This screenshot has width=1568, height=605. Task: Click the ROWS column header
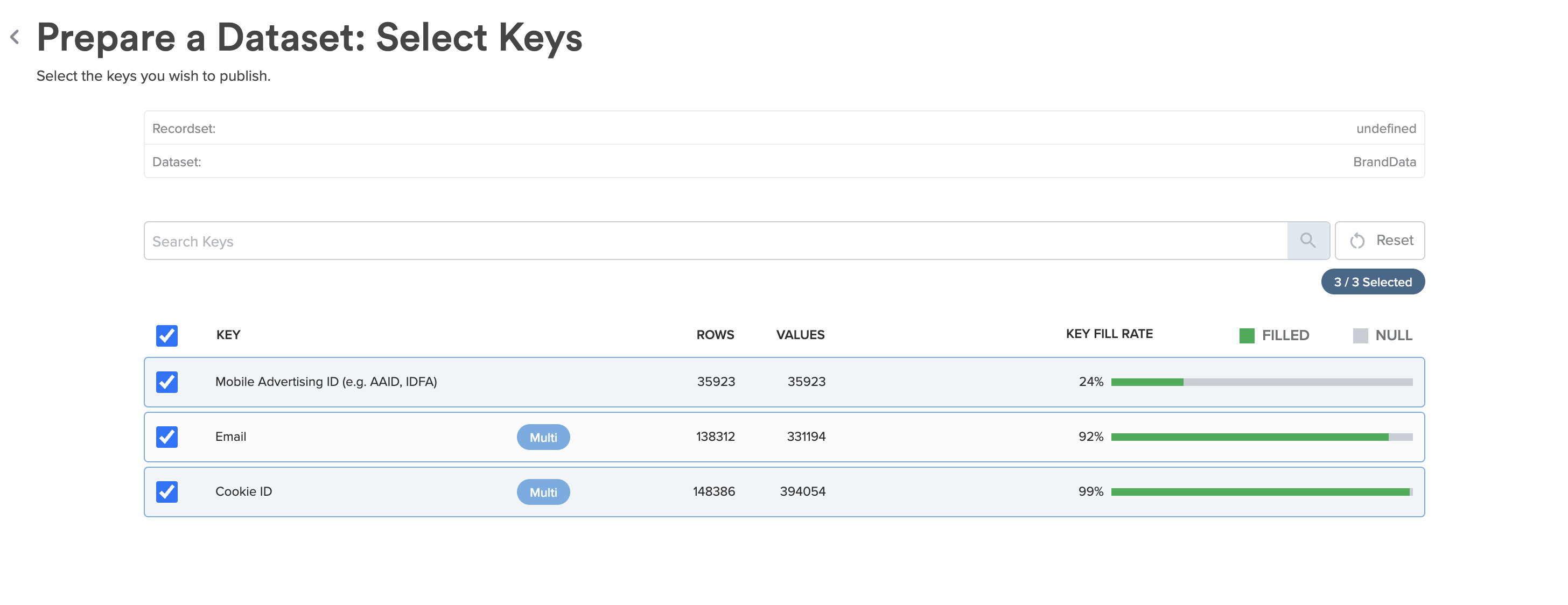point(715,335)
